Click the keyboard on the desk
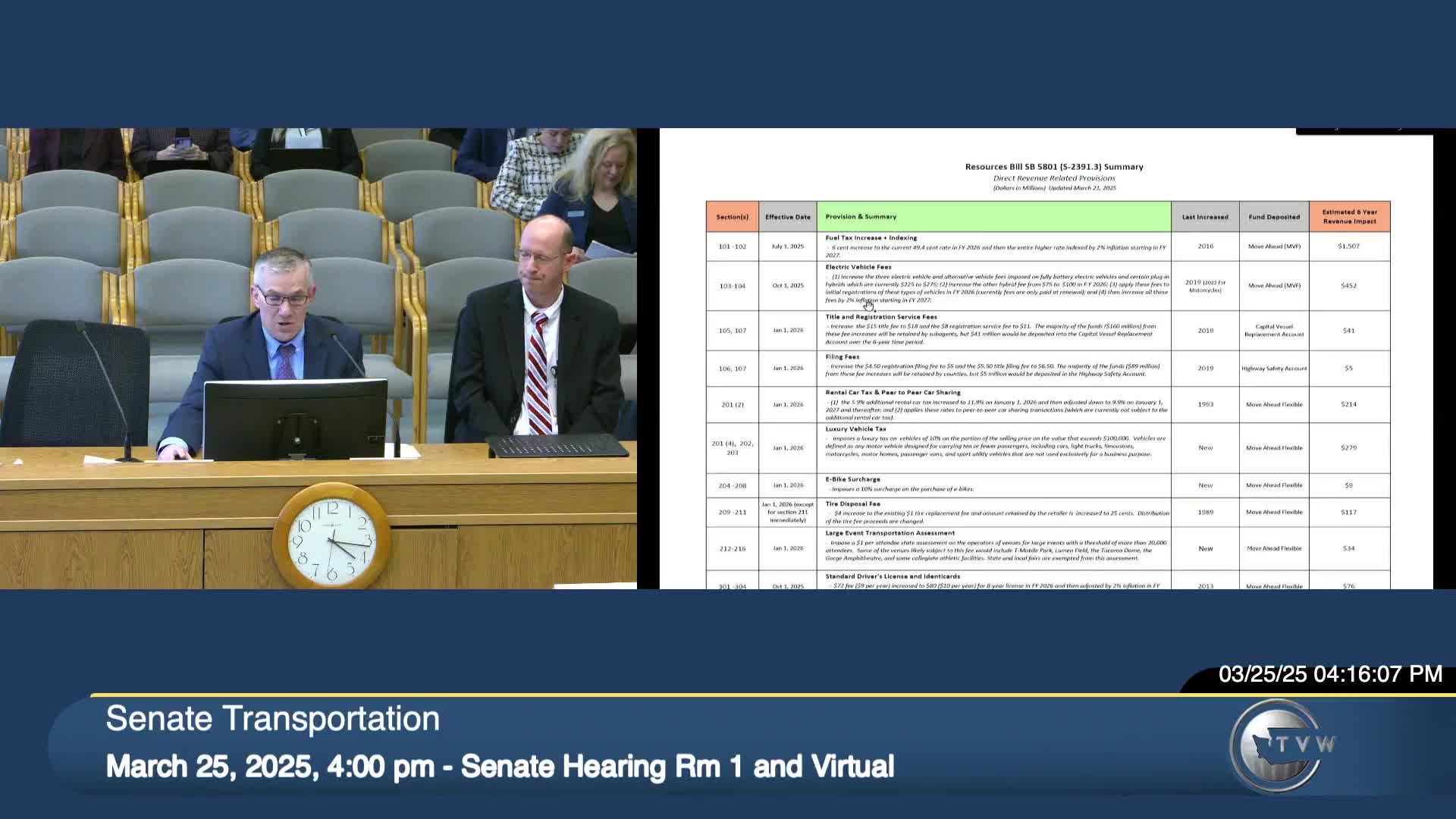This screenshot has width=1456, height=819. [559, 446]
